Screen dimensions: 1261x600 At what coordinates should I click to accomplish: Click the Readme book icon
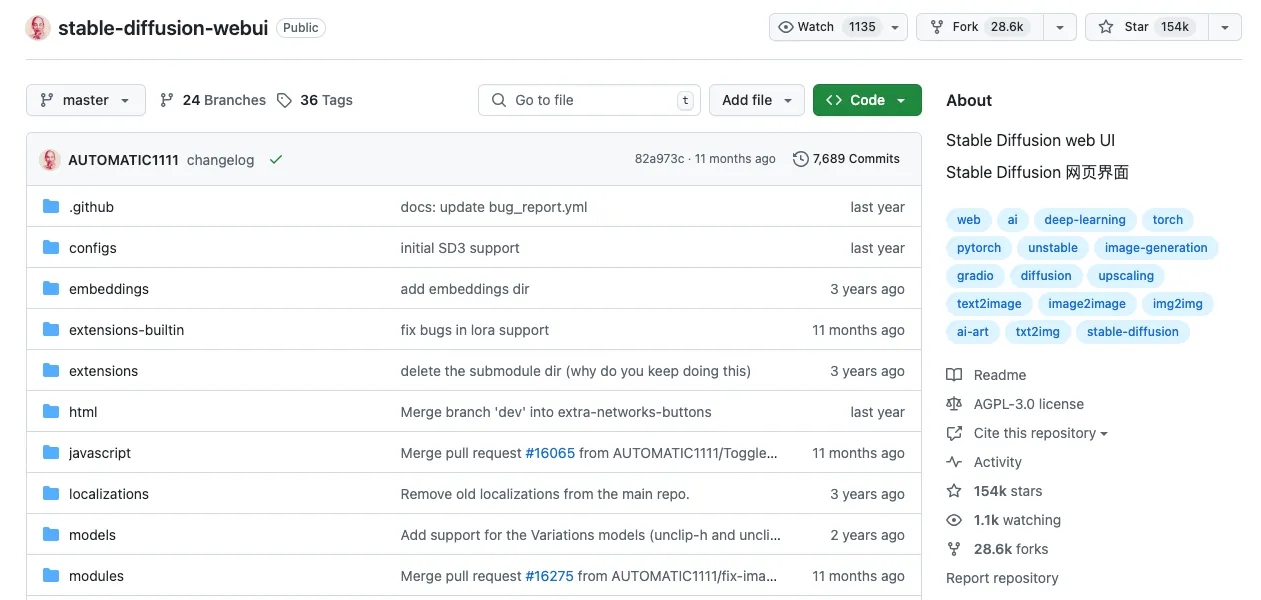[954, 375]
